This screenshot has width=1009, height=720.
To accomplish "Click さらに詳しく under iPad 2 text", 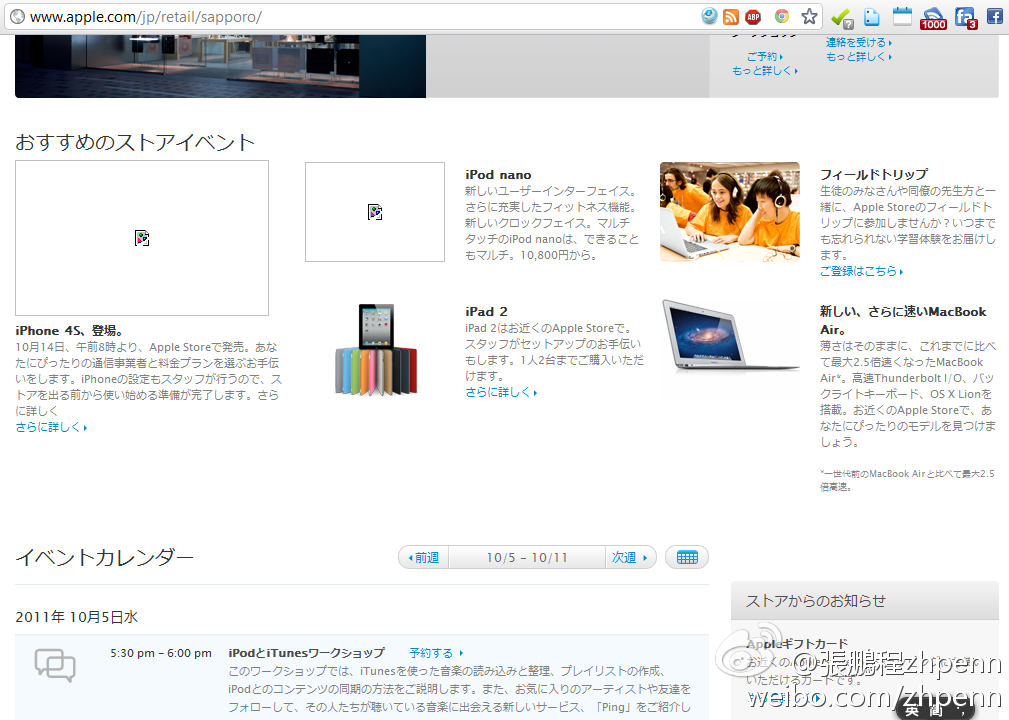I will click(x=501, y=392).
